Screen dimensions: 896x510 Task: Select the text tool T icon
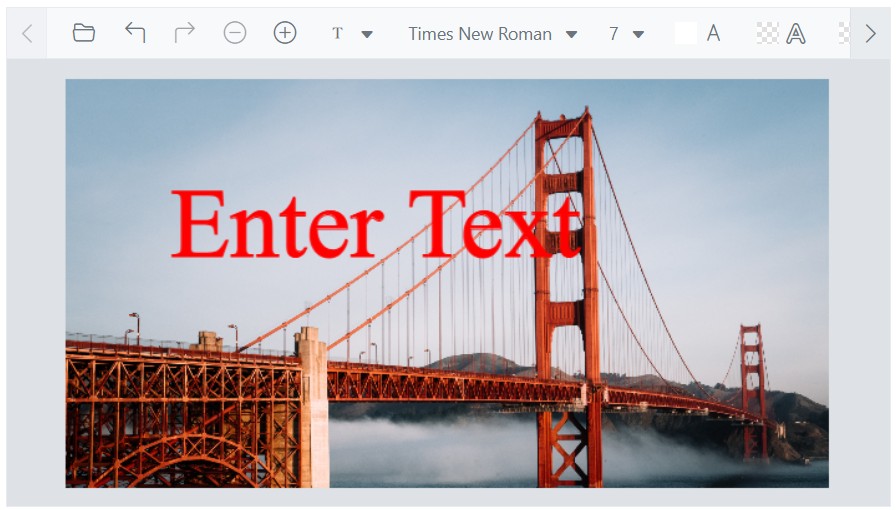tap(337, 34)
